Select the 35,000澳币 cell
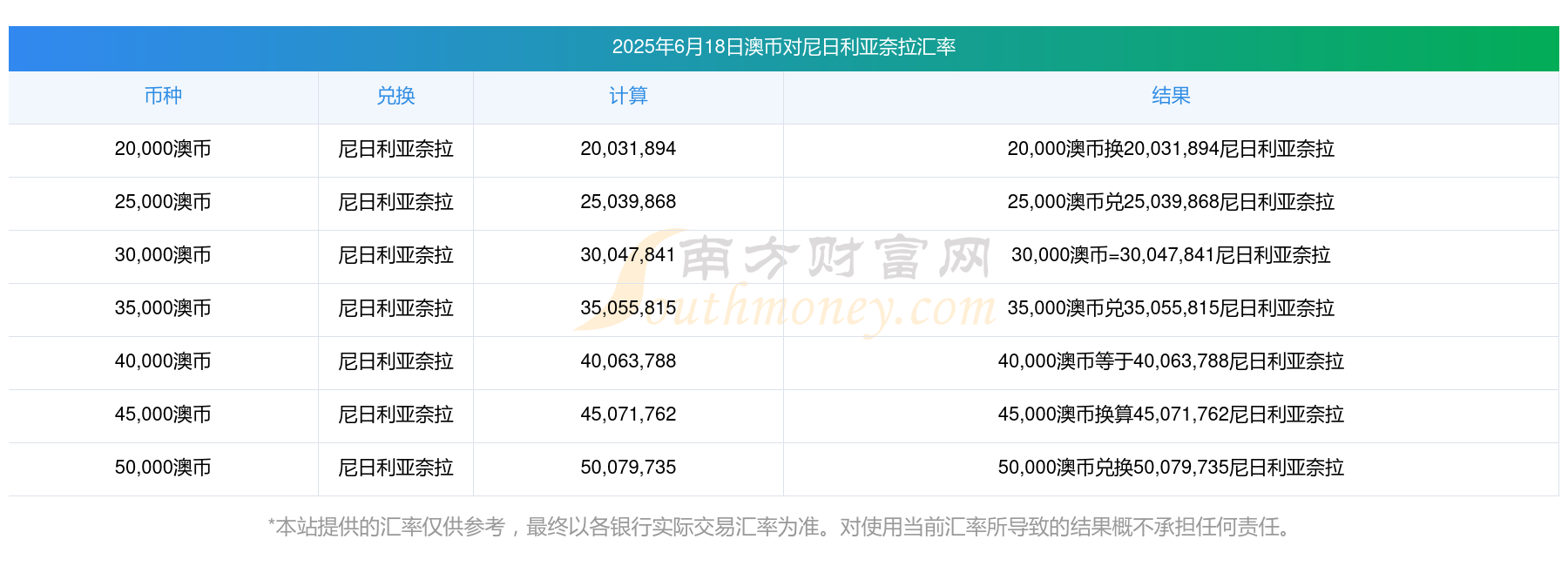The width and height of the screenshot is (1568, 566). pos(163,308)
